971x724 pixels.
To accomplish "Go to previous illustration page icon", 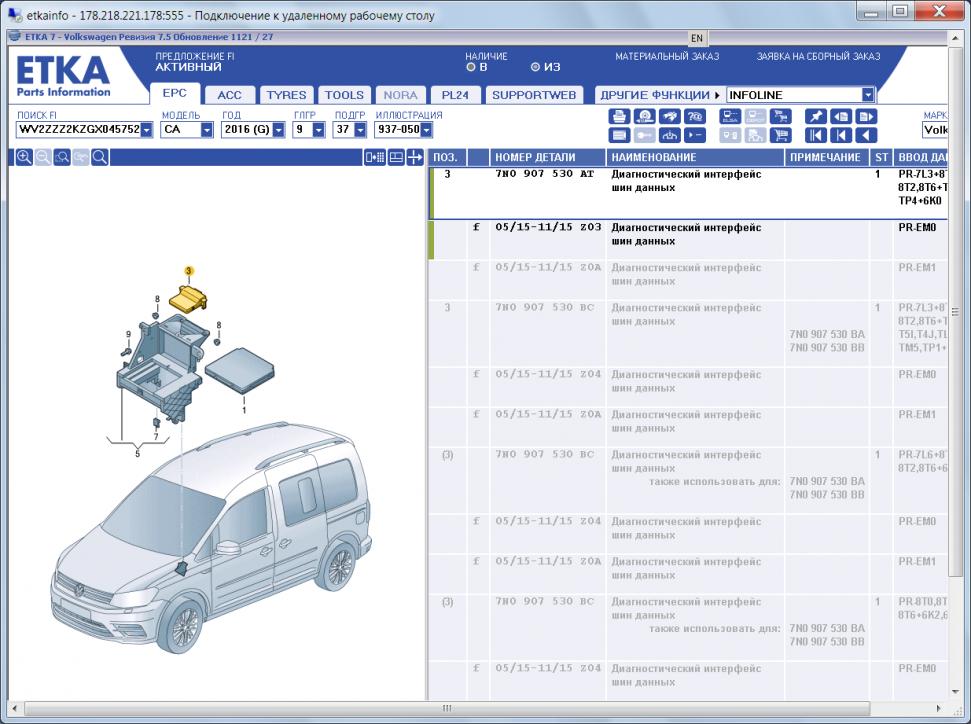I will [841, 116].
